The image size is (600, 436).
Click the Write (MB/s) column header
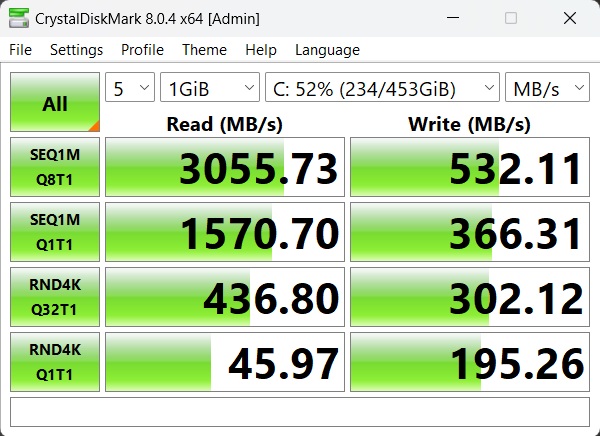[x=470, y=124]
